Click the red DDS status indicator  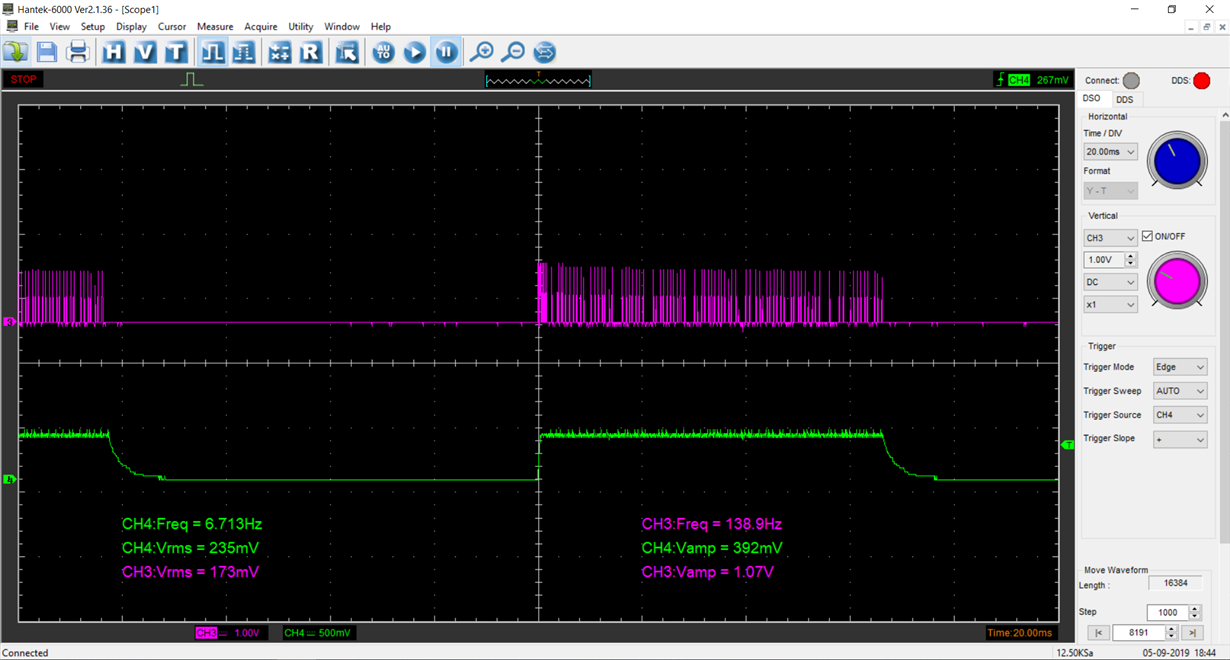pyautogui.click(x=1202, y=81)
